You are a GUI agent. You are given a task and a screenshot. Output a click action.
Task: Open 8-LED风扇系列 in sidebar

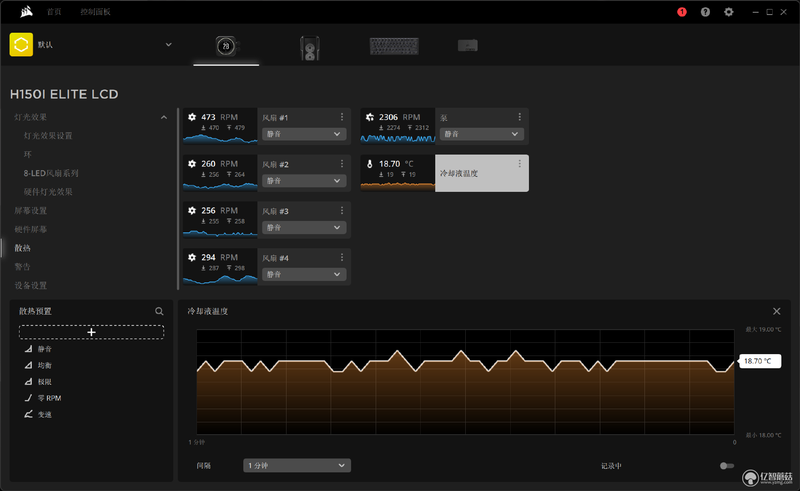click(x=51, y=173)
